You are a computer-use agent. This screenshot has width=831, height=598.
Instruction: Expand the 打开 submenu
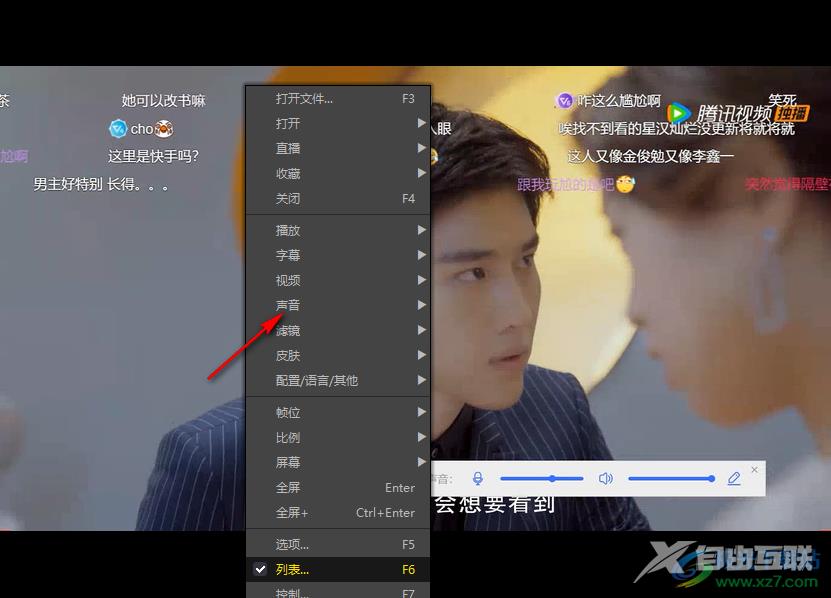(x=338, y=124)
